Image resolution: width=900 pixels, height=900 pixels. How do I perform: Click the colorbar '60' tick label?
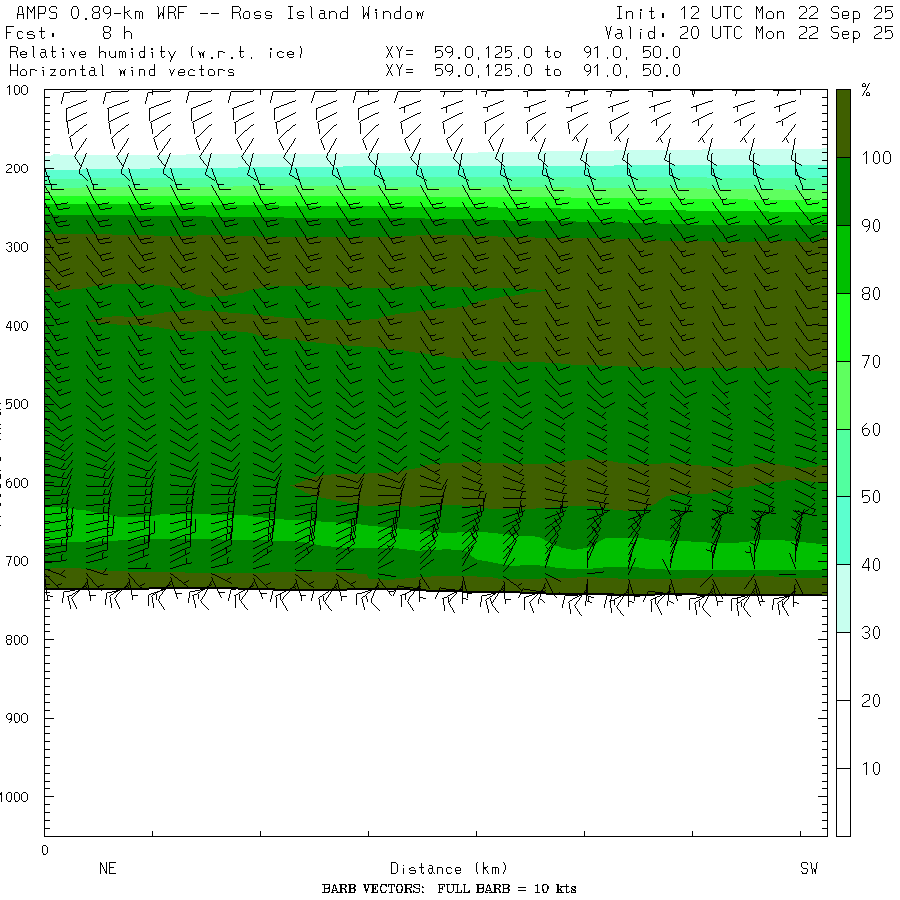(x=871, y=429)
